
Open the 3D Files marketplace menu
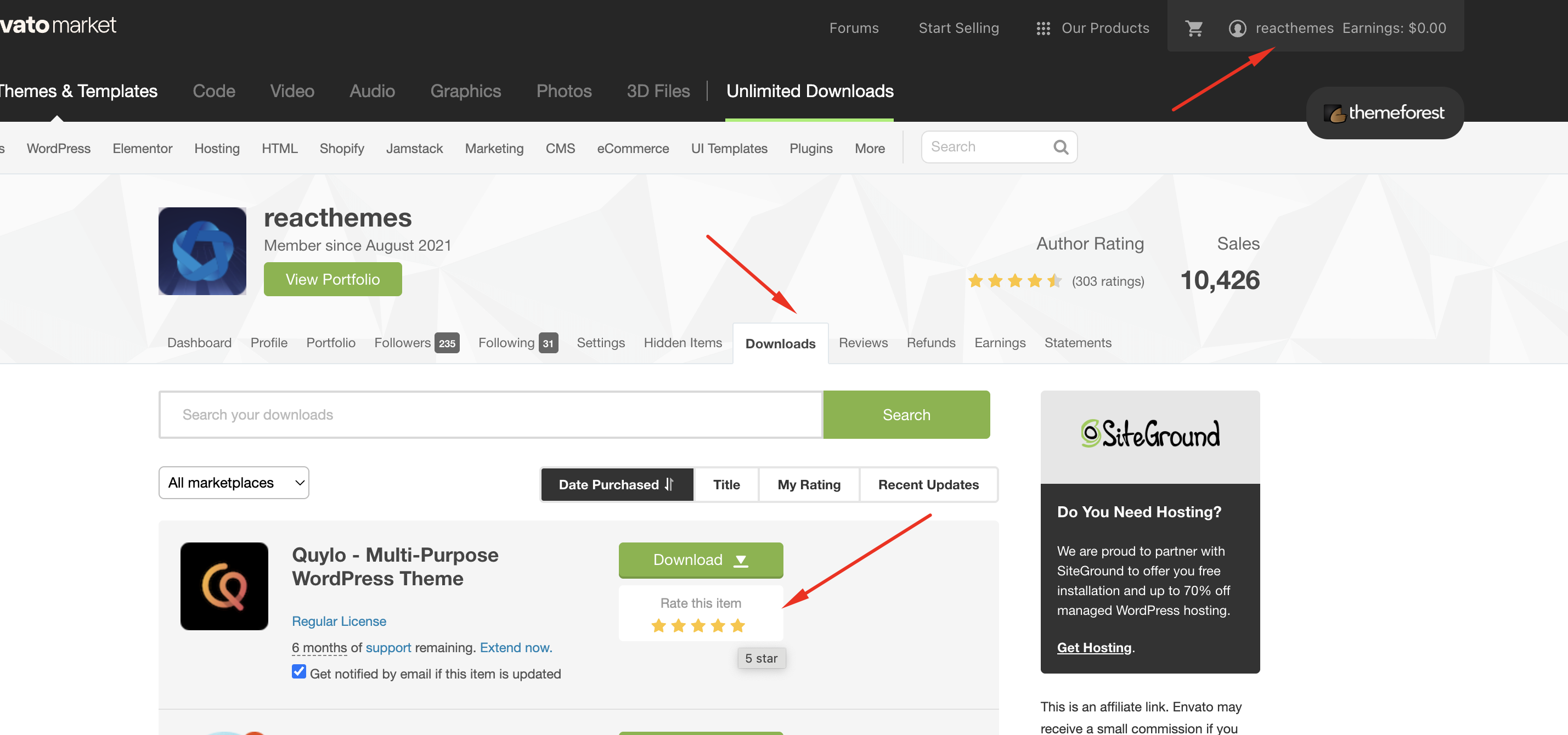point(658,91)
